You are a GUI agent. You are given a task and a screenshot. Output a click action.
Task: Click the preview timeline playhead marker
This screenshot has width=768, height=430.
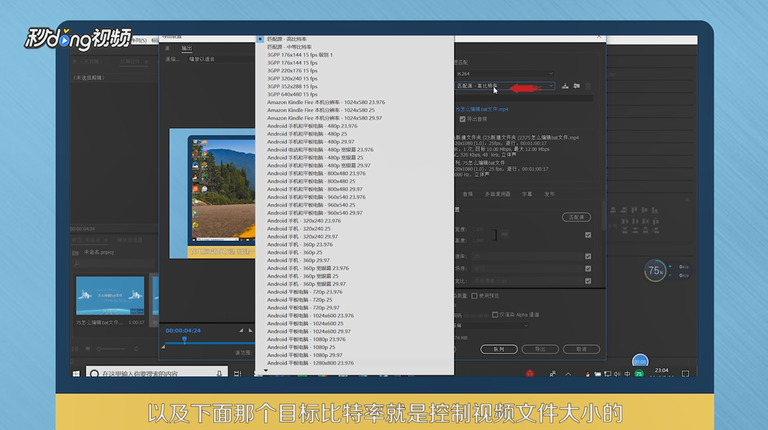pos(185,339)
